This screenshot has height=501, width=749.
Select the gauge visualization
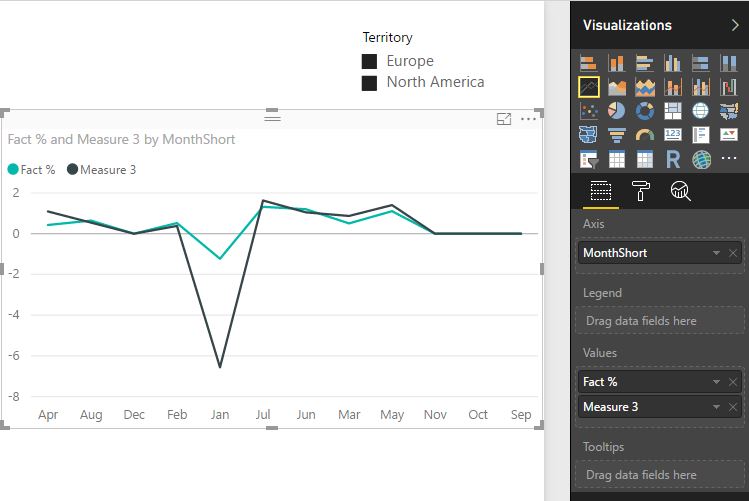(644, 135)
